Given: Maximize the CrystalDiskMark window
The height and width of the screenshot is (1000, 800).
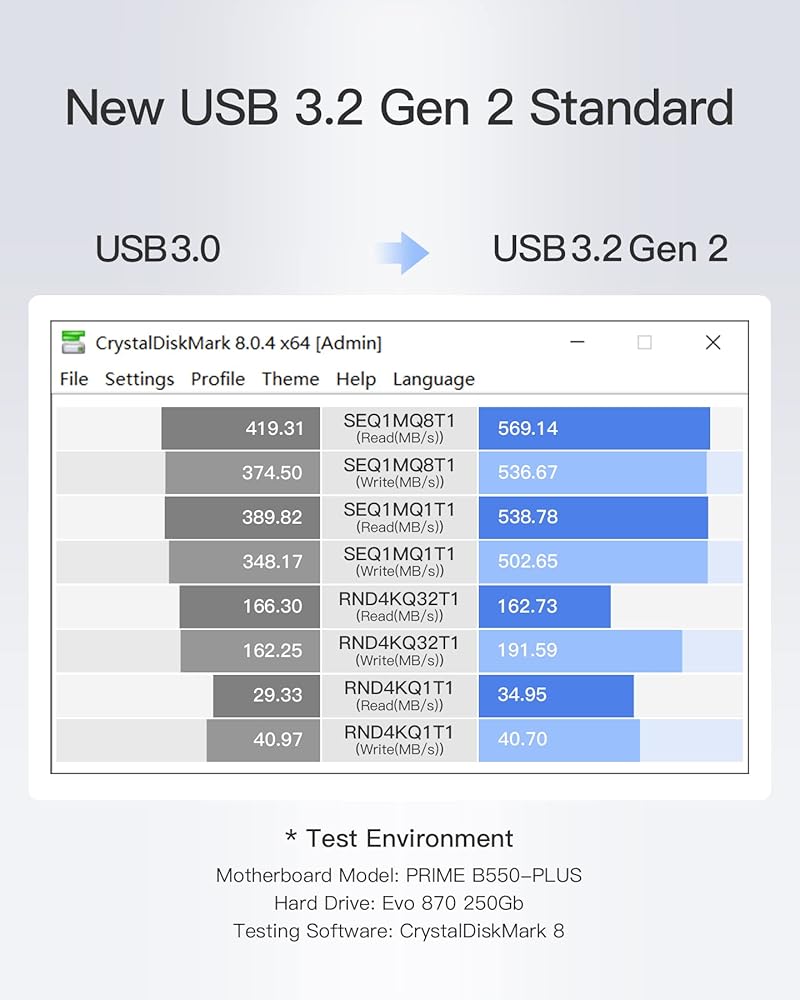Looking at the screenshot, I should pos(644,342).
